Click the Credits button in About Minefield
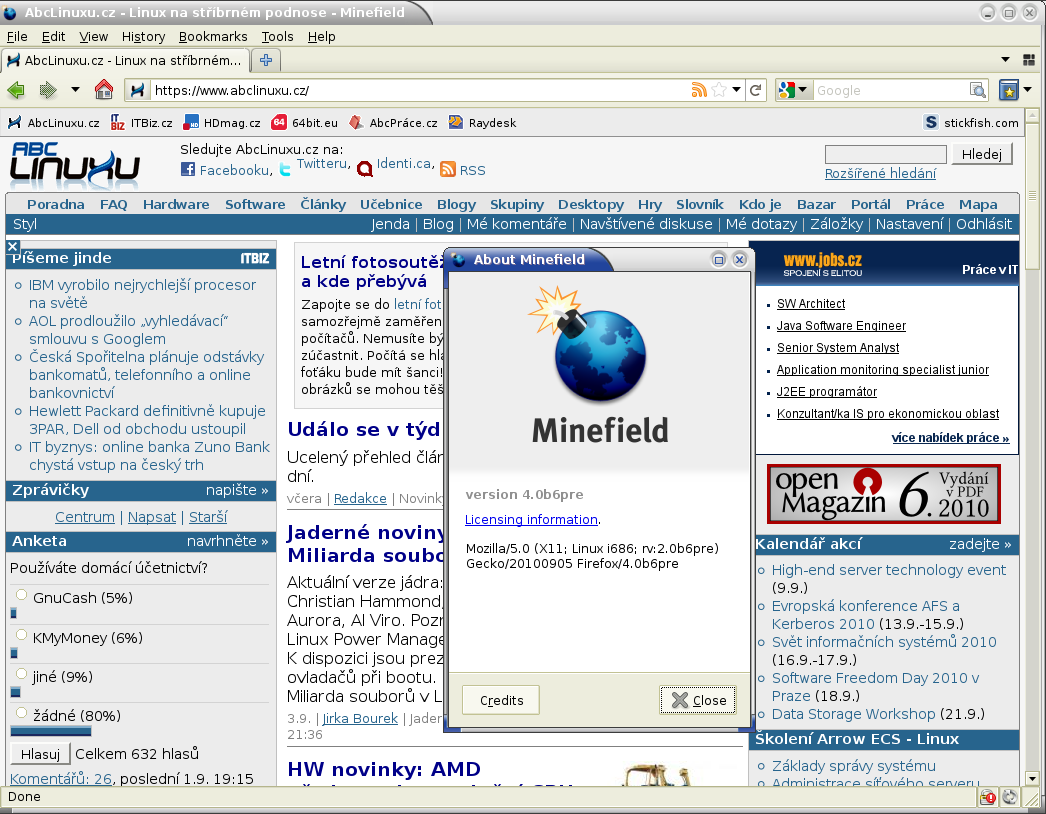This screenshot has height=814, width=1046. (501, 700)
